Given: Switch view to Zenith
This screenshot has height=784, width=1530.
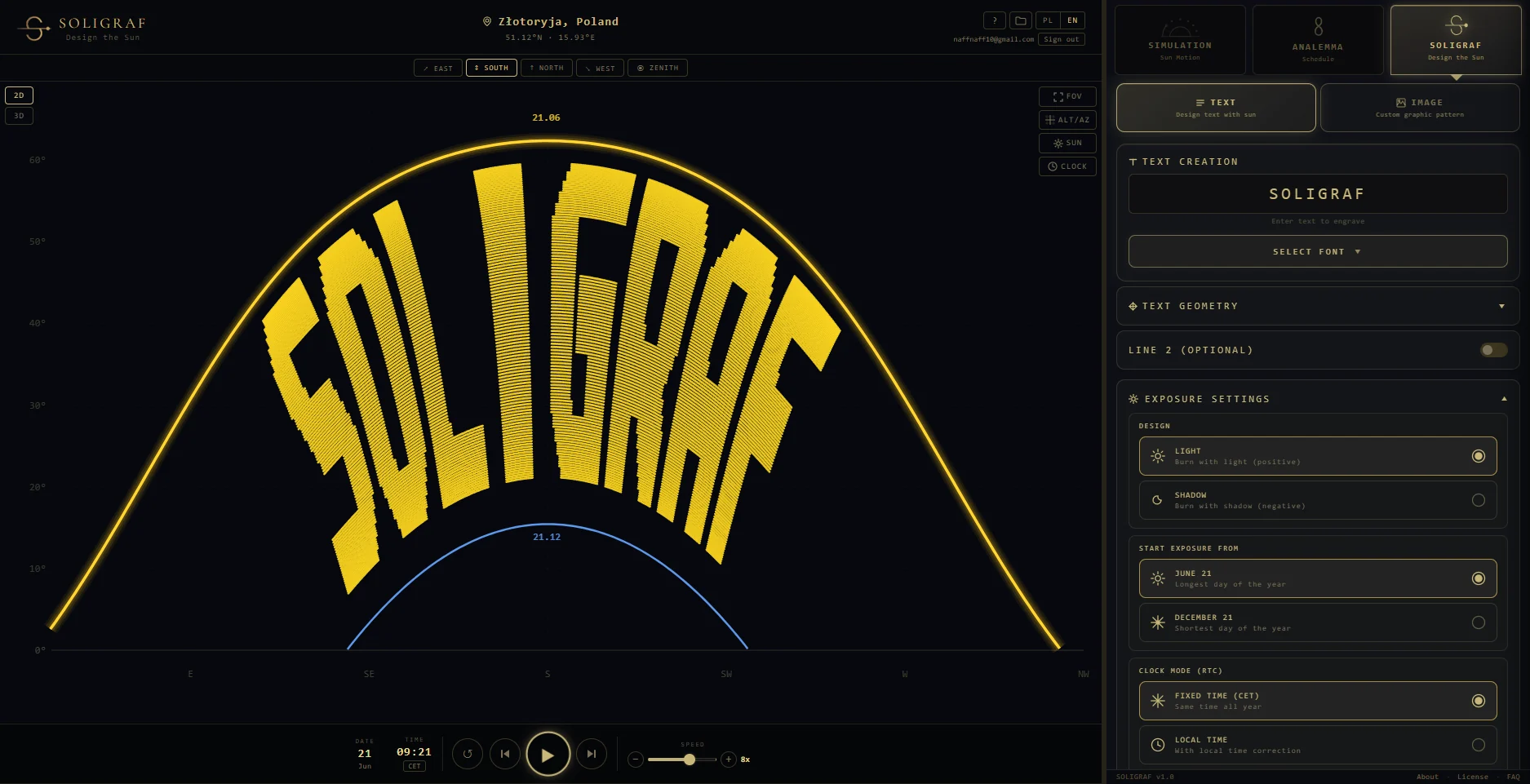Looking at the screenshot, I should tap(658, 68).
